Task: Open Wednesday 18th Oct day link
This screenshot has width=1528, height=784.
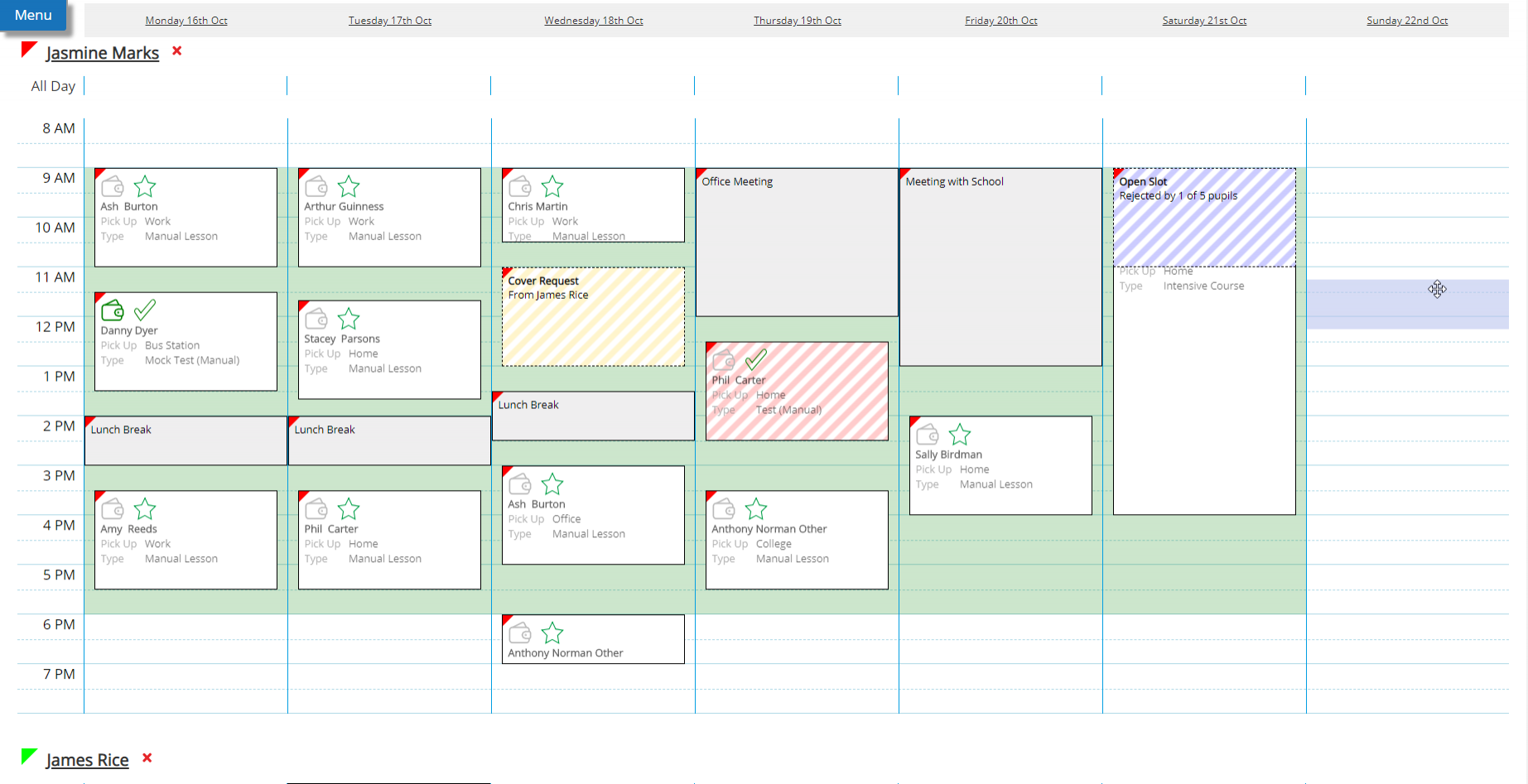Action: click(594, 21)
